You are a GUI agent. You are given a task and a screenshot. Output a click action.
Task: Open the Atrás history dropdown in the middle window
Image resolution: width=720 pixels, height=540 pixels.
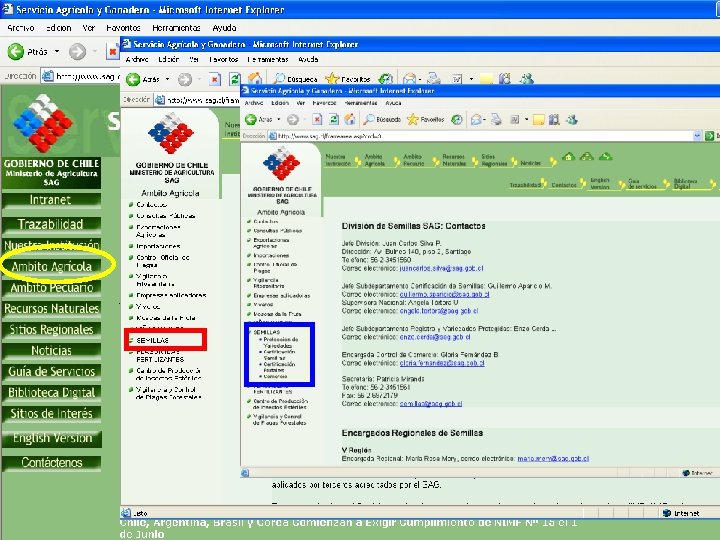(167, 79)
